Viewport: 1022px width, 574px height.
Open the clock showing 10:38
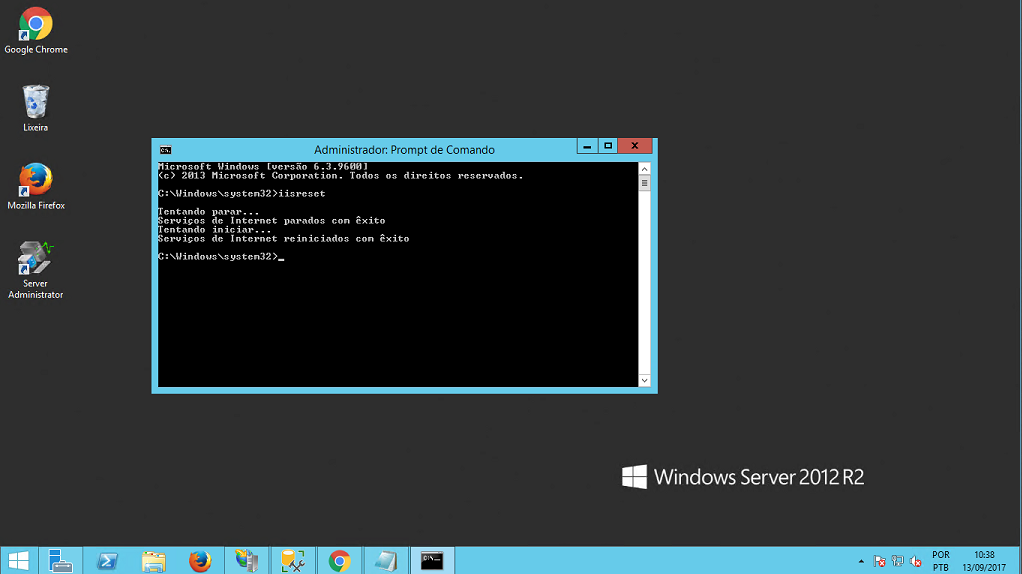coord(984,561)
